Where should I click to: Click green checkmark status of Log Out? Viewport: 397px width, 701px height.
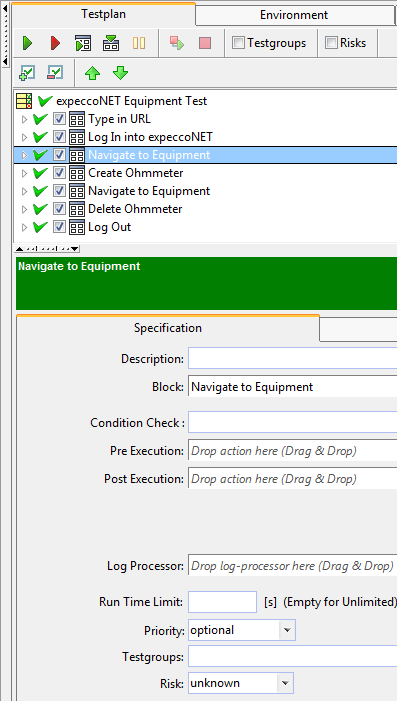coord(40,227)
